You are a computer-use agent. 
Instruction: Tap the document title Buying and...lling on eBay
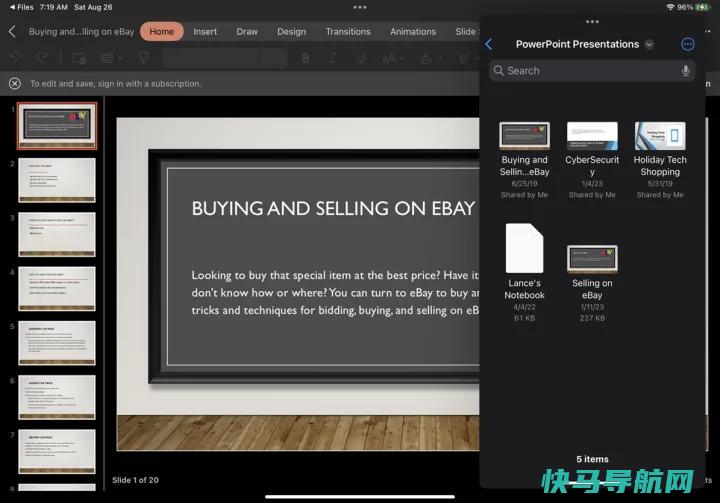tap(81, 32)
